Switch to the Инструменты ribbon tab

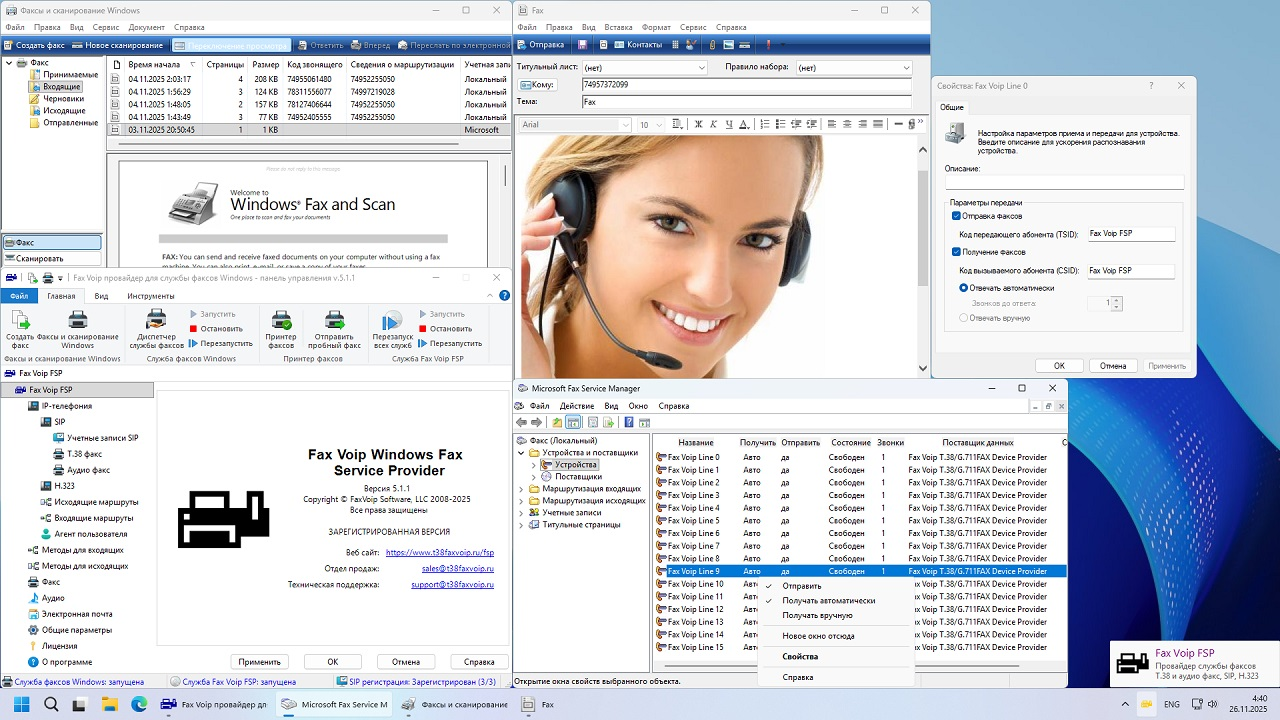tap(150, 296)
